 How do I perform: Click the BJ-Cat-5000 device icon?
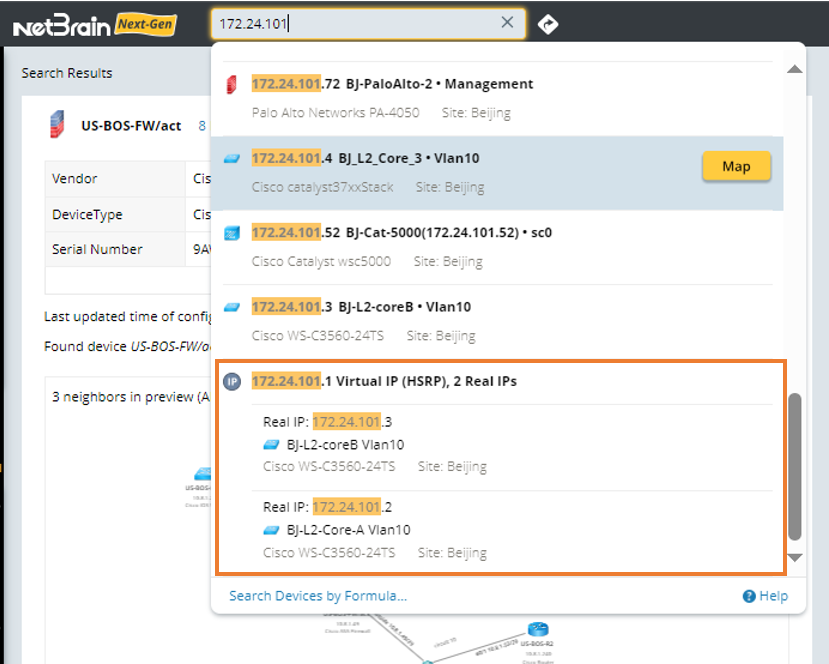pyautogui.click(x=232, y=233)
